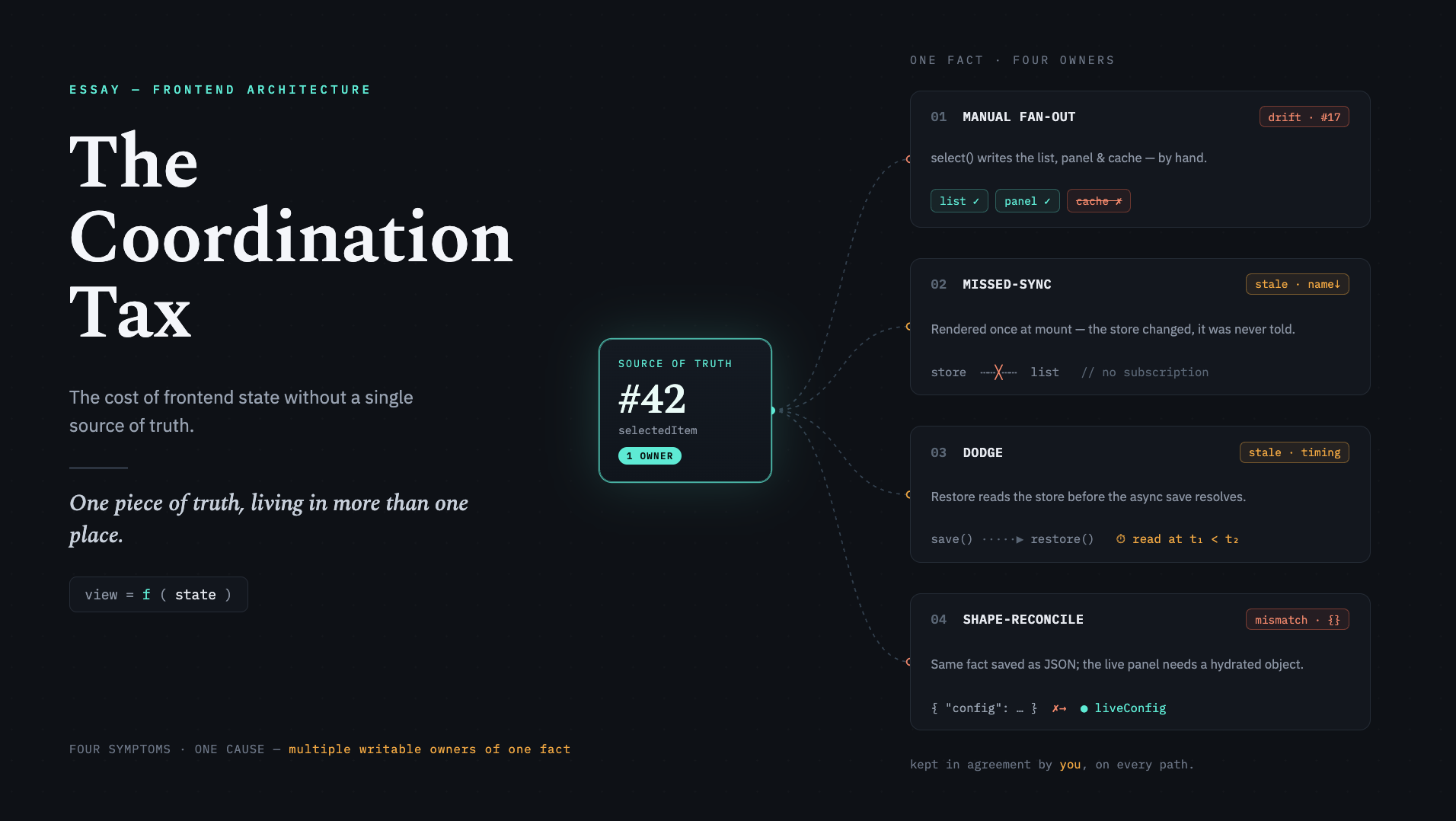
Task: Click the '02' card number
Action: (938, 285)
